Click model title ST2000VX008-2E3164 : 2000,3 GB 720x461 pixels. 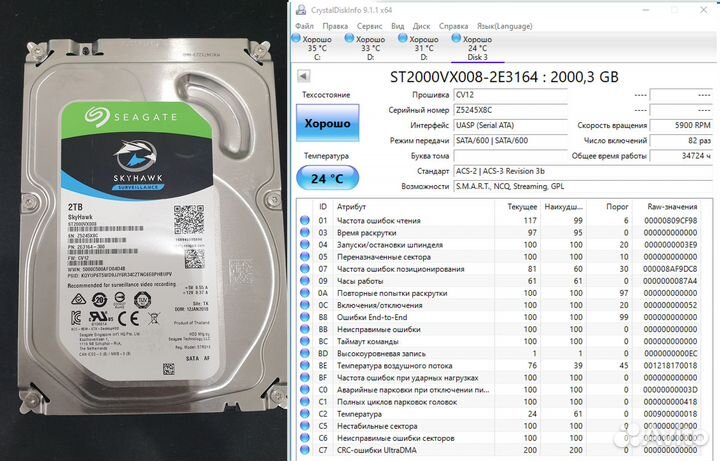tap(504, 77)
